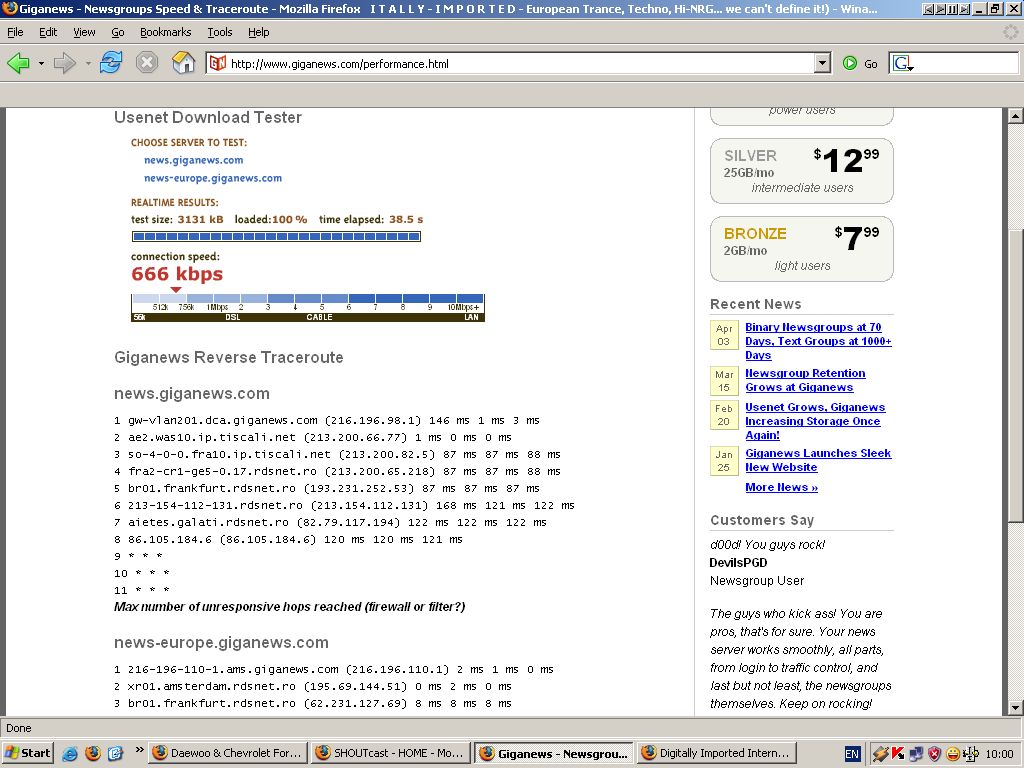The height and width of the screenshot is (768, 1024).
Task: Reload the current page
Action: coord(110,63)
